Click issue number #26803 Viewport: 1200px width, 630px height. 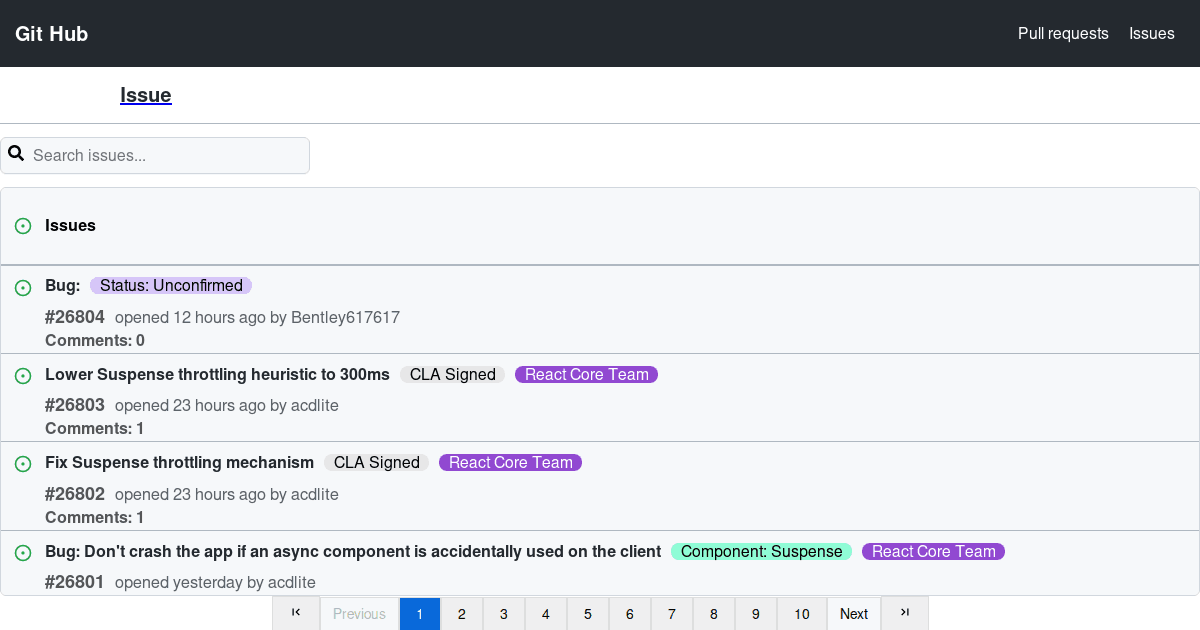75,405
